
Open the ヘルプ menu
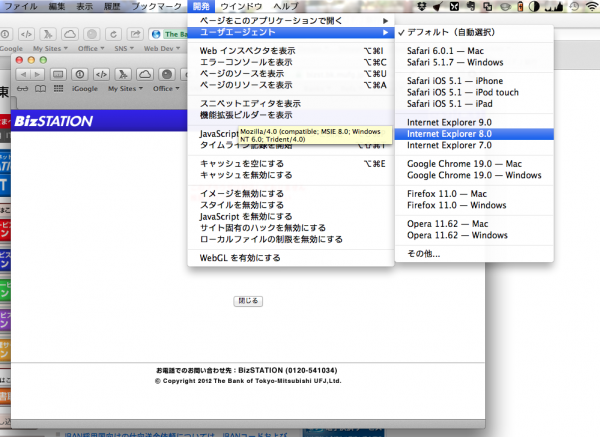tap(286, 6)
